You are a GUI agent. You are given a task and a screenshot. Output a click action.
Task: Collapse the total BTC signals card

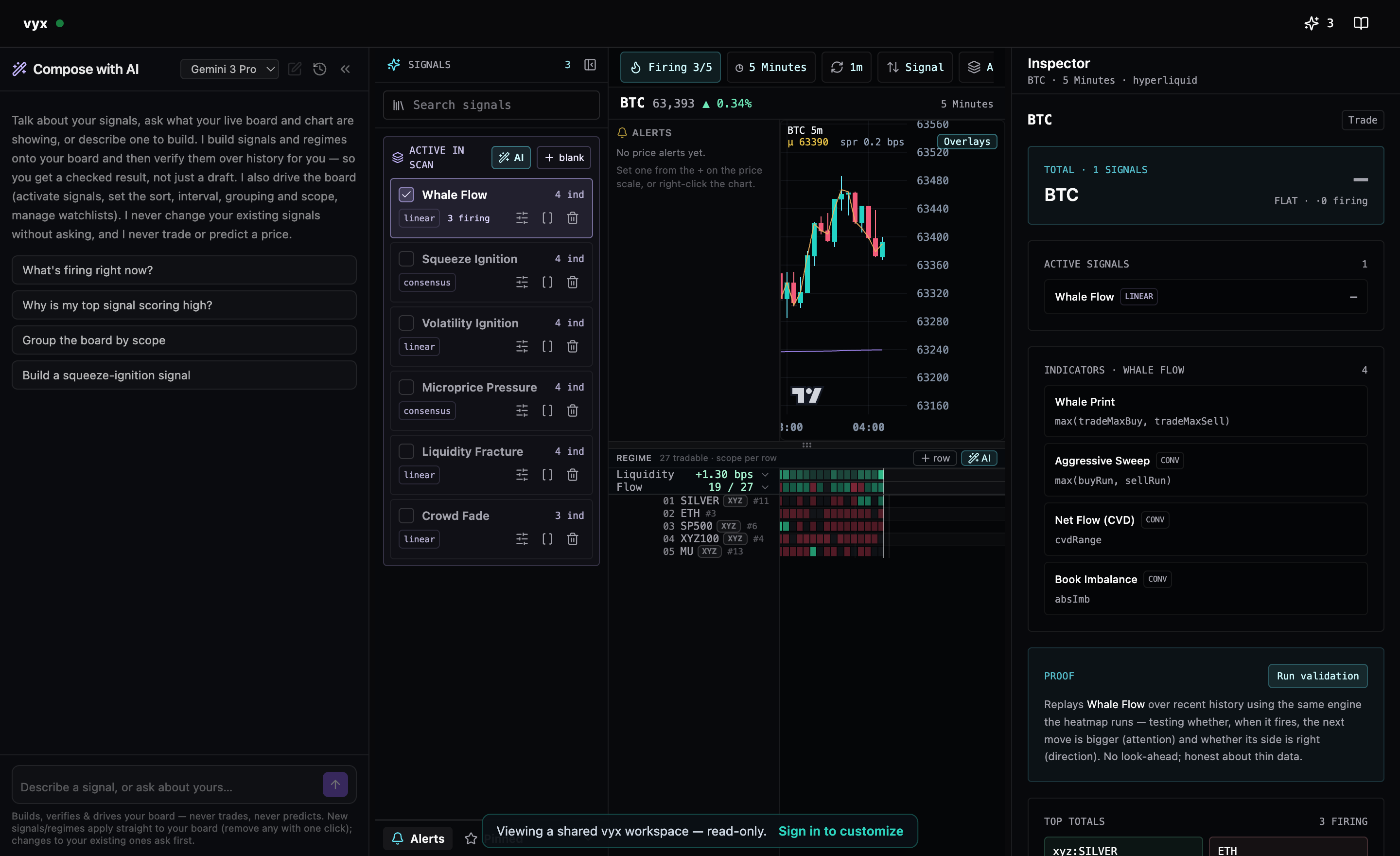point(1360,179)
